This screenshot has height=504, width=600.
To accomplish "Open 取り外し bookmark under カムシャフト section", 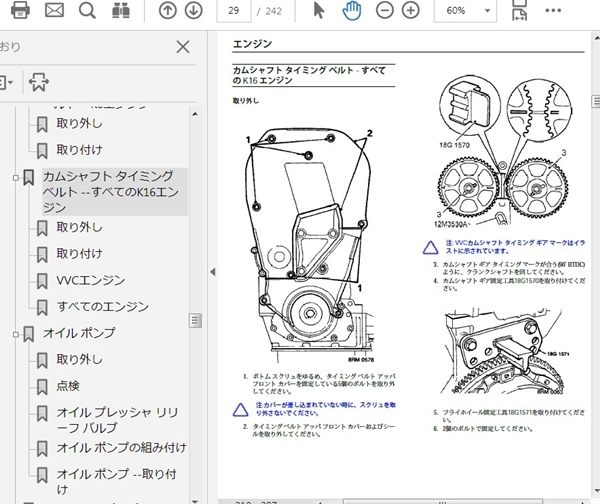I will pyautogui.click(x=79, y=227).
